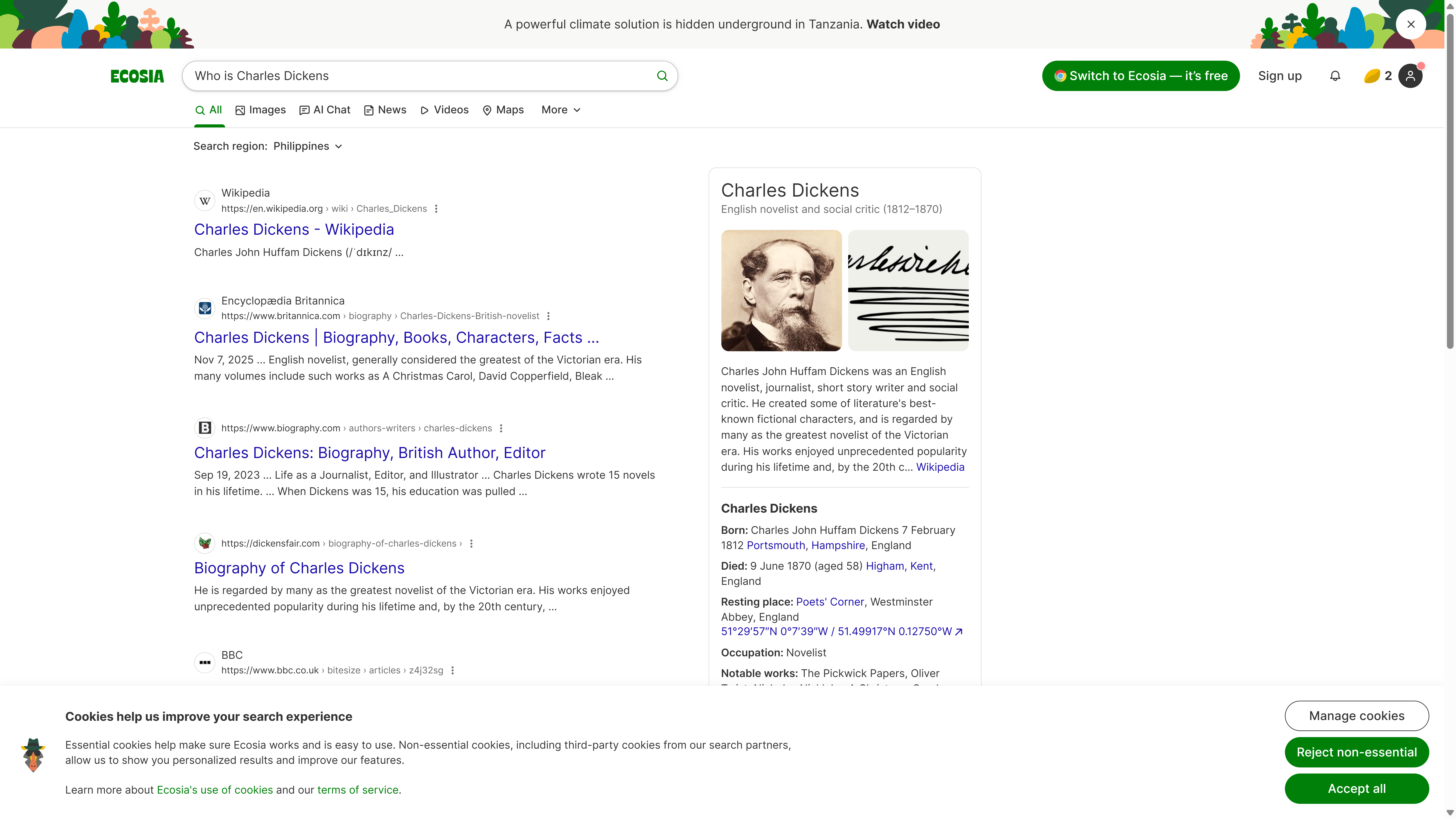Expand the Search region Philippines dropdown

[308, 146]
